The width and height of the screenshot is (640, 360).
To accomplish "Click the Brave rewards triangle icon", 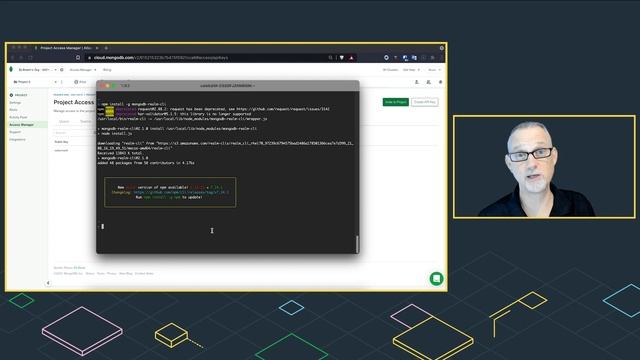I will pyautogui.click(x=351, y=58).
